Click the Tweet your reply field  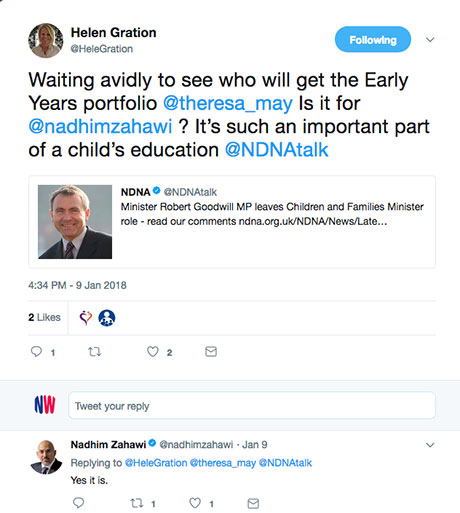[252, 405]
